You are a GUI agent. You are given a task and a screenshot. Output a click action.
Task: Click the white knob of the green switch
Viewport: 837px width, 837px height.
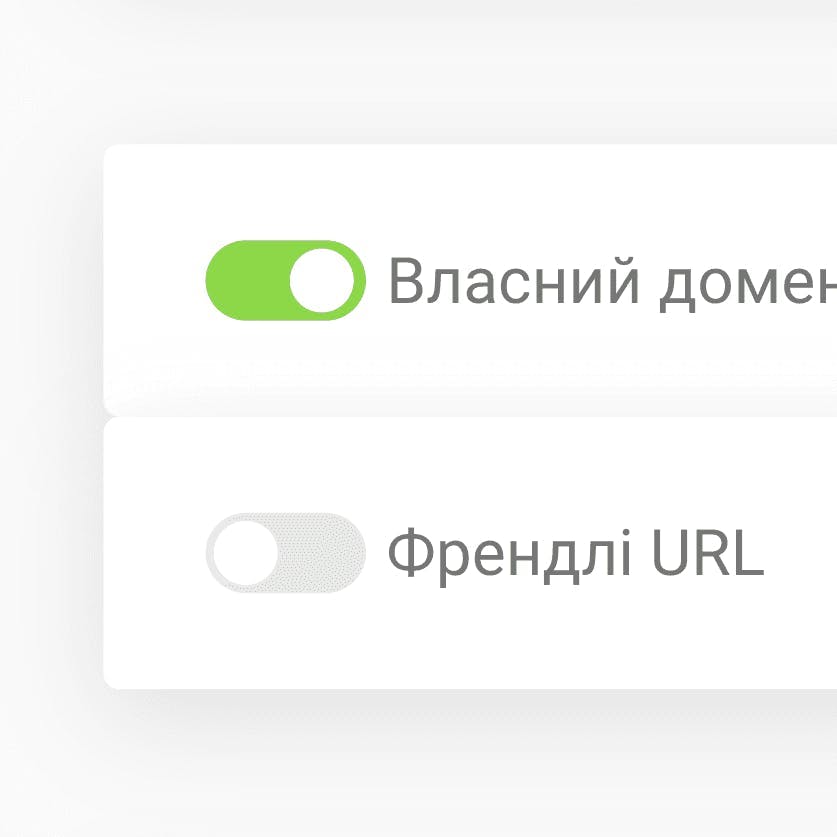322,280
